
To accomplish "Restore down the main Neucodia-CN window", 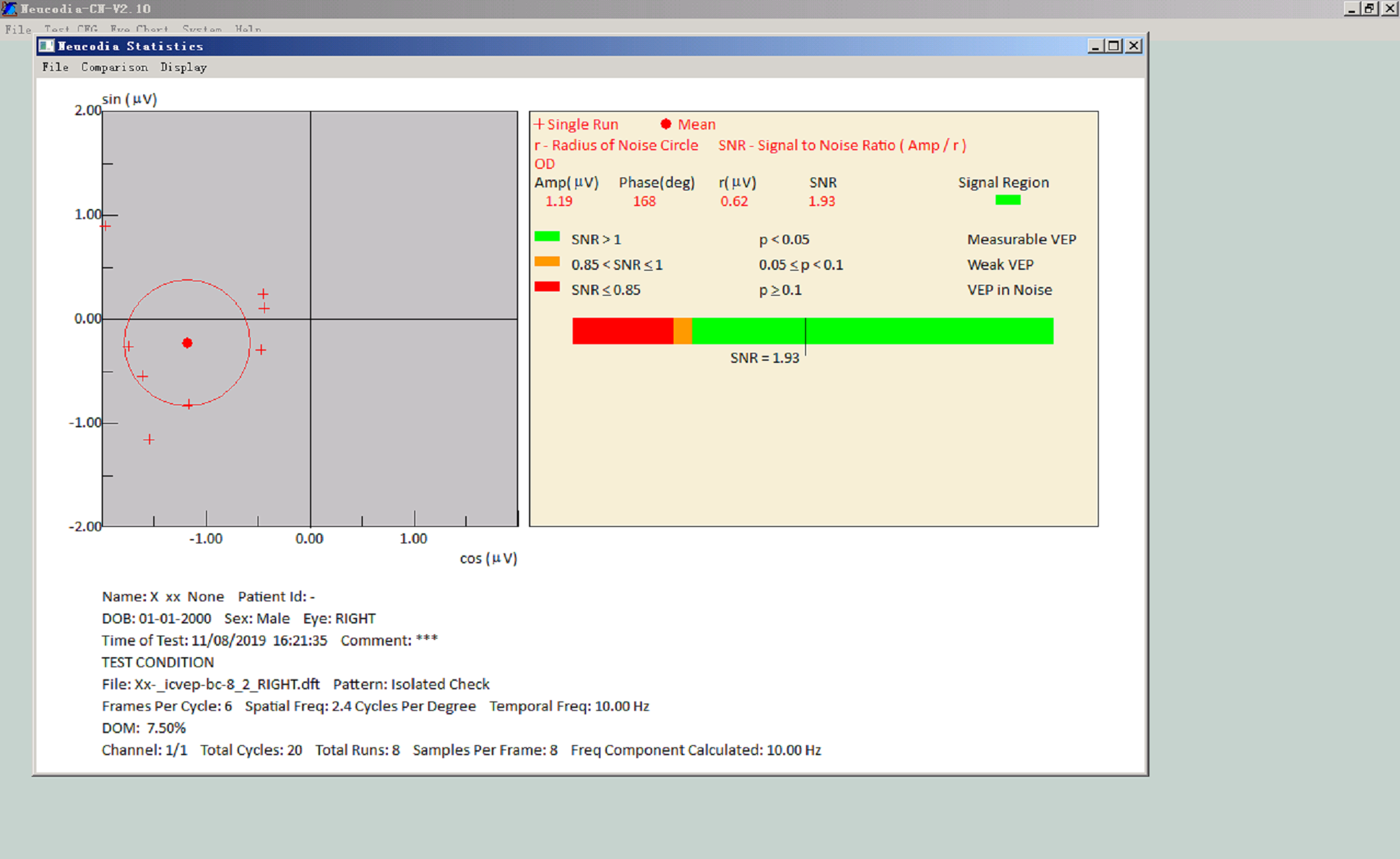I will [1369, 9].
